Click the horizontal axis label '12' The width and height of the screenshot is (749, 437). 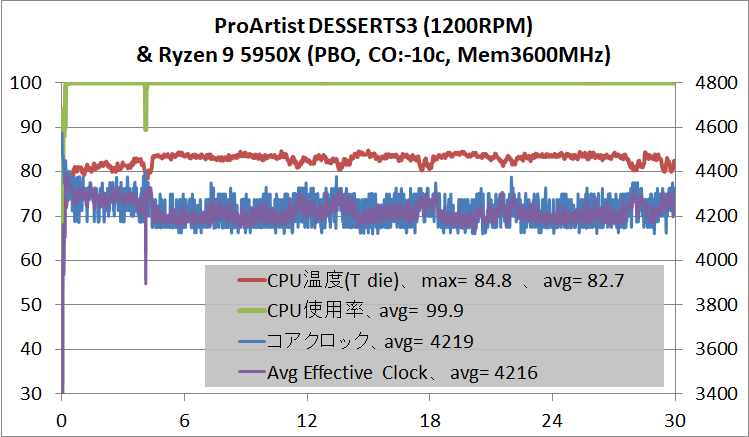pyautogui.click(x=307, y=421)
